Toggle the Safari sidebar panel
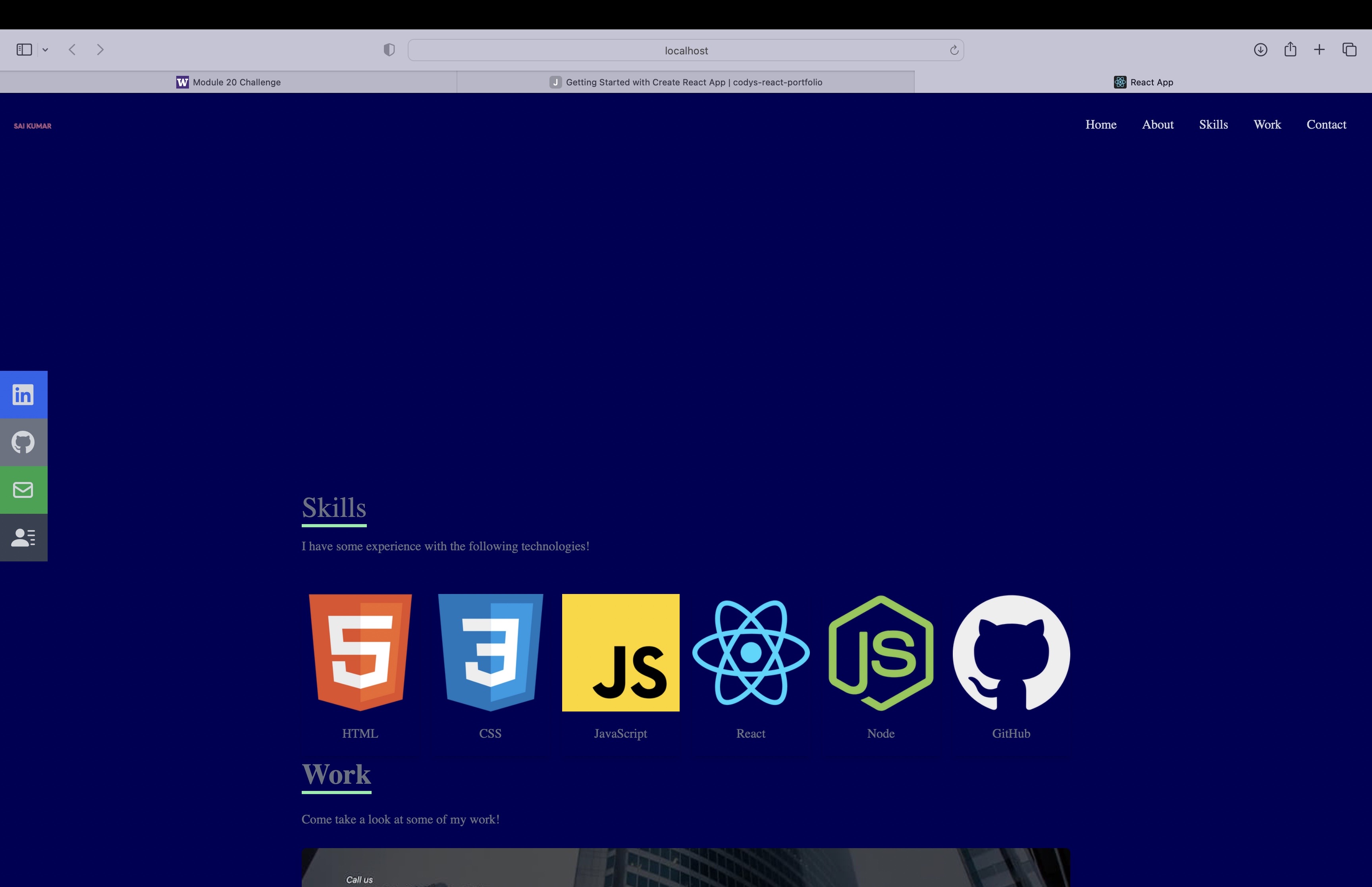The image size is (1372, 887). click(x=23, y=50)
